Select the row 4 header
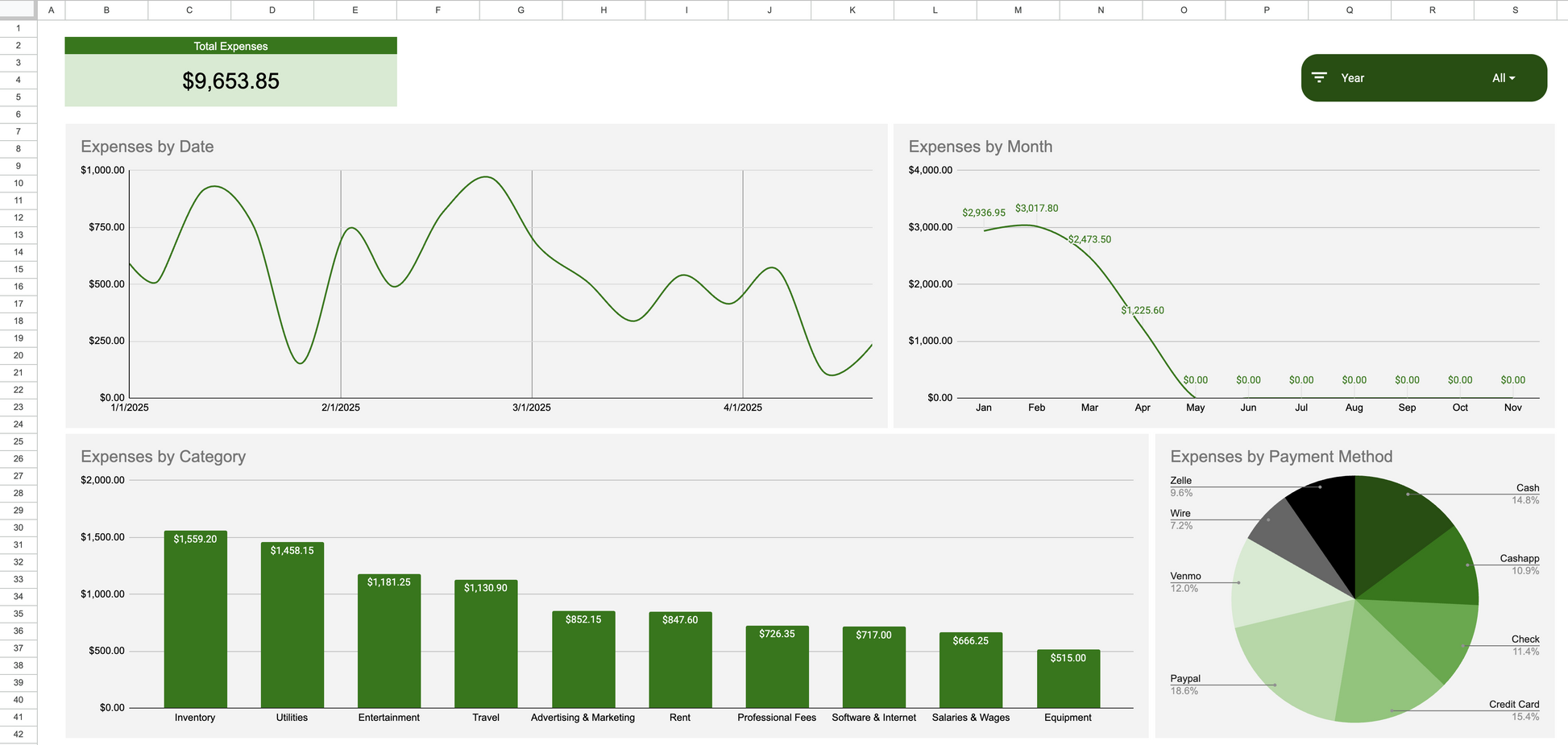 tap(18, 80)
